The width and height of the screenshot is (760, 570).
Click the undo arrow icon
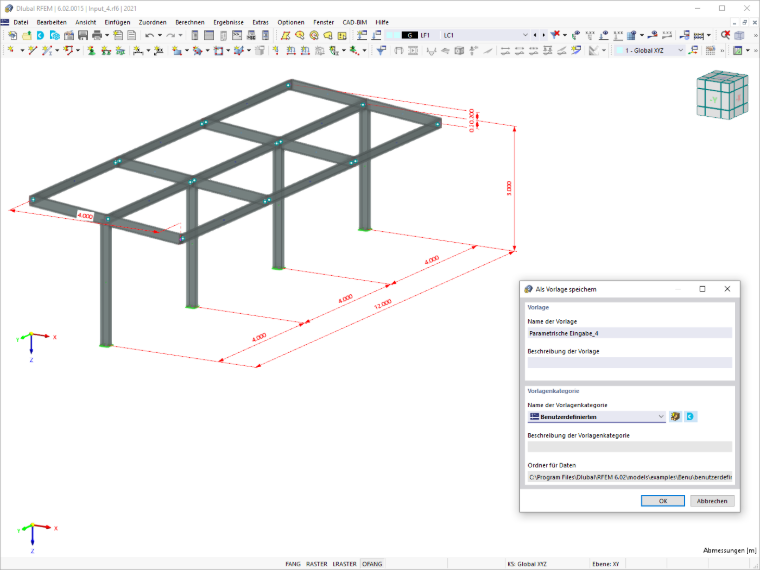[149, 35]
